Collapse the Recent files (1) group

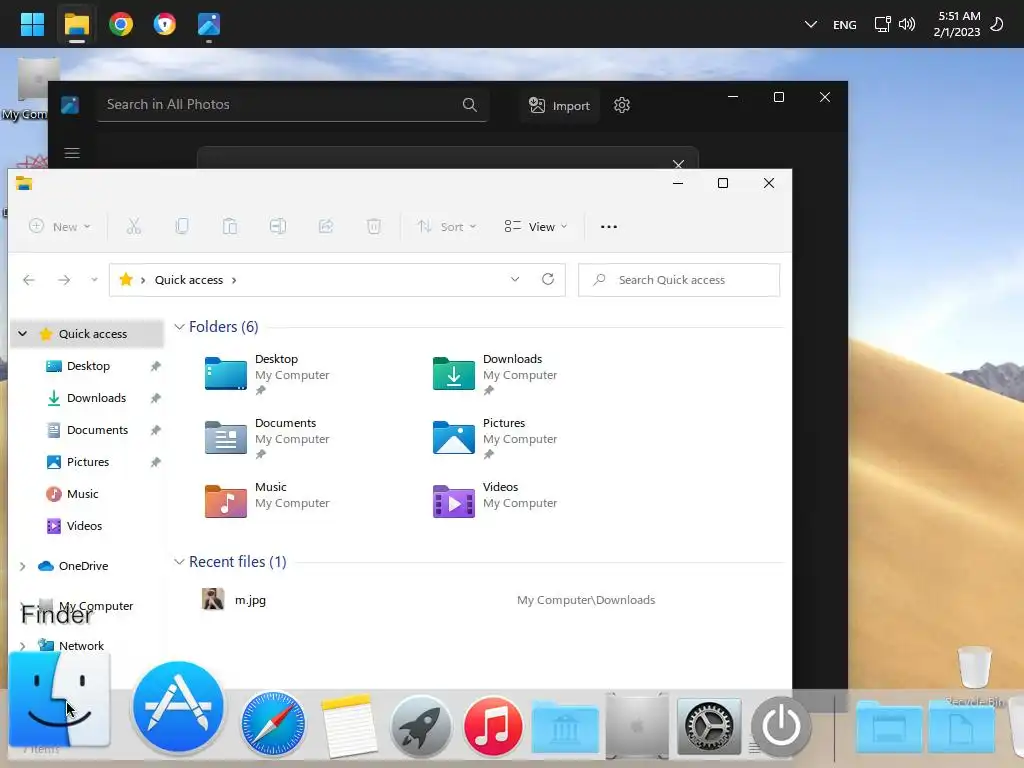pos(179,562)
